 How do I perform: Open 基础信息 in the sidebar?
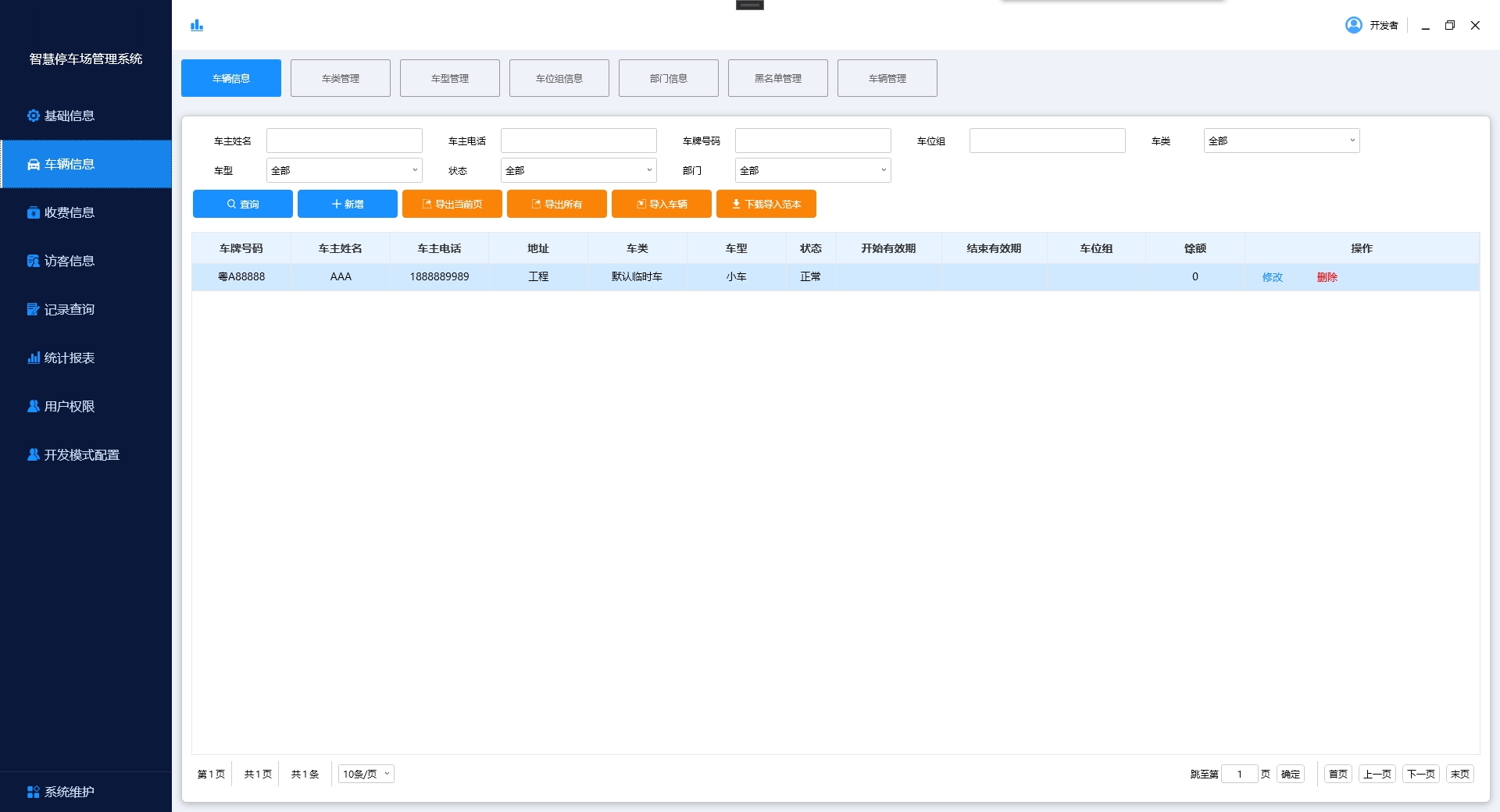click(x=69, y=116)
